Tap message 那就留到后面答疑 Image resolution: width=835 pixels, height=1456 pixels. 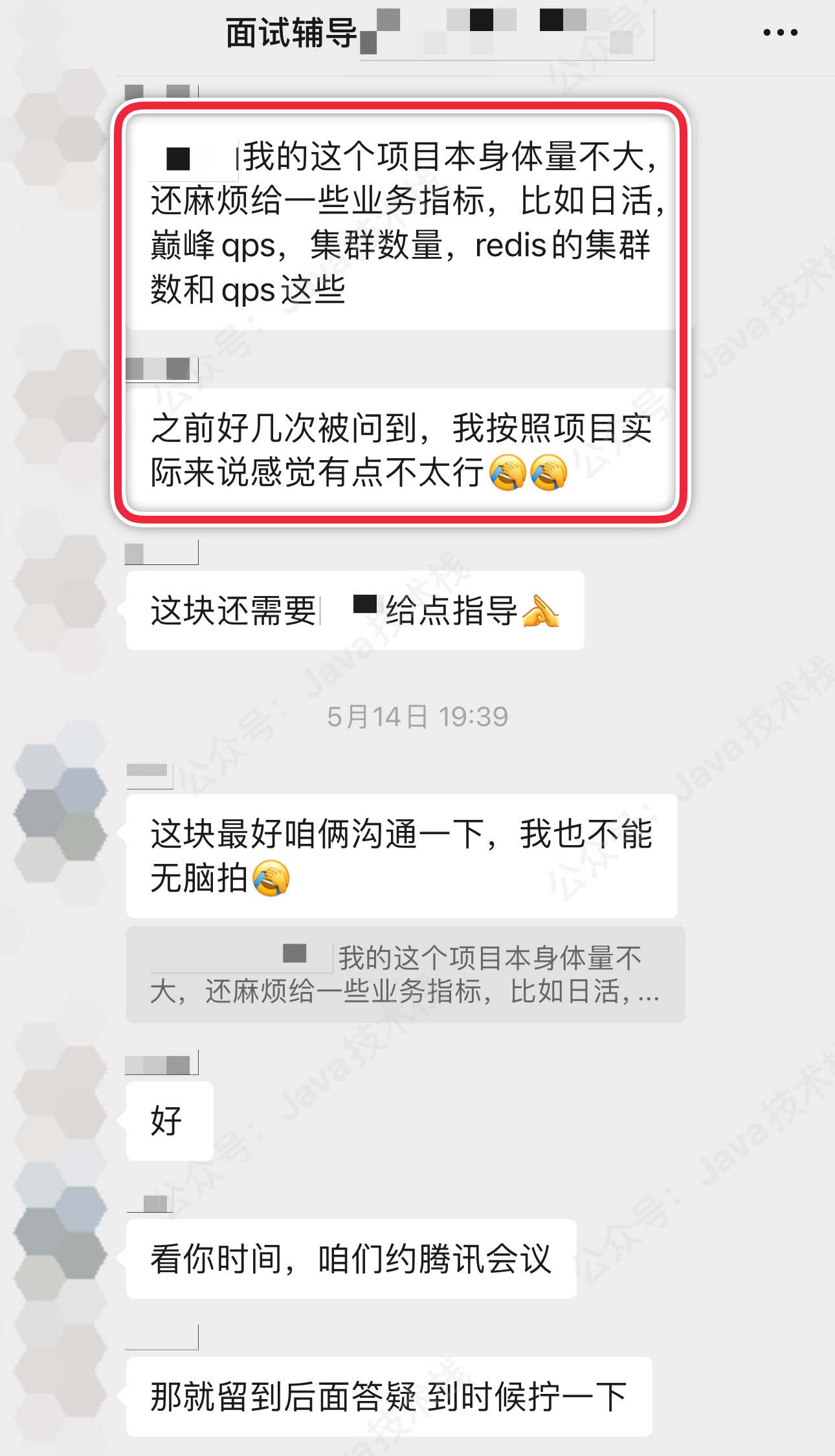pos(389,1396)
